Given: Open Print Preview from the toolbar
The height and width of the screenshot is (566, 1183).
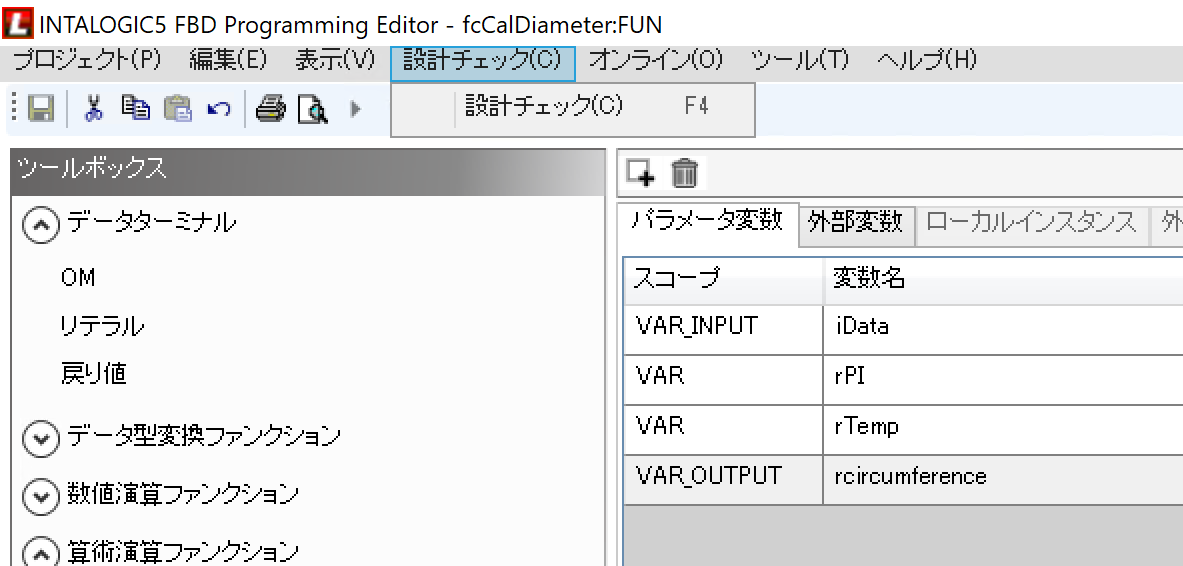Looking at the screenshot, I should [x=313, y=109].
